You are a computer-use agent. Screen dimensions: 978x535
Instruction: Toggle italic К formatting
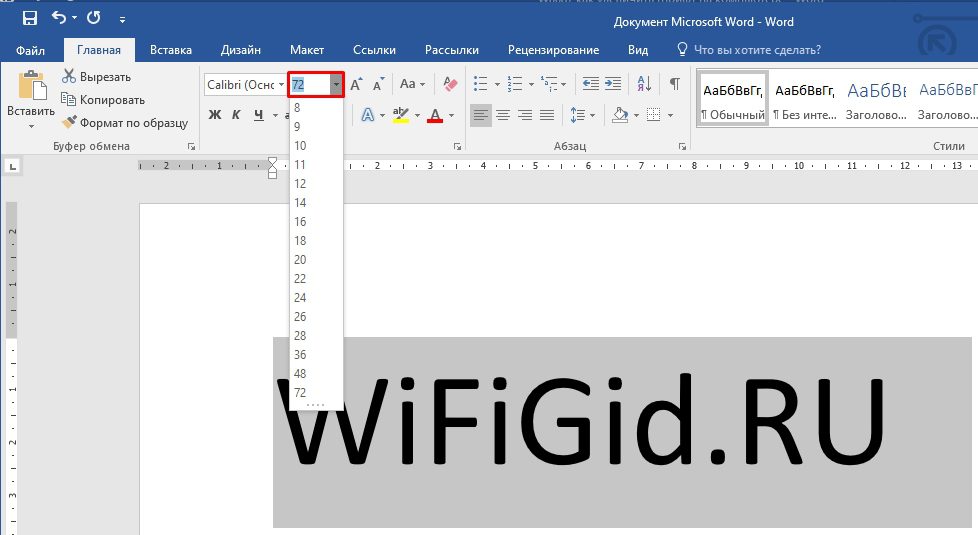click(236, 115)
